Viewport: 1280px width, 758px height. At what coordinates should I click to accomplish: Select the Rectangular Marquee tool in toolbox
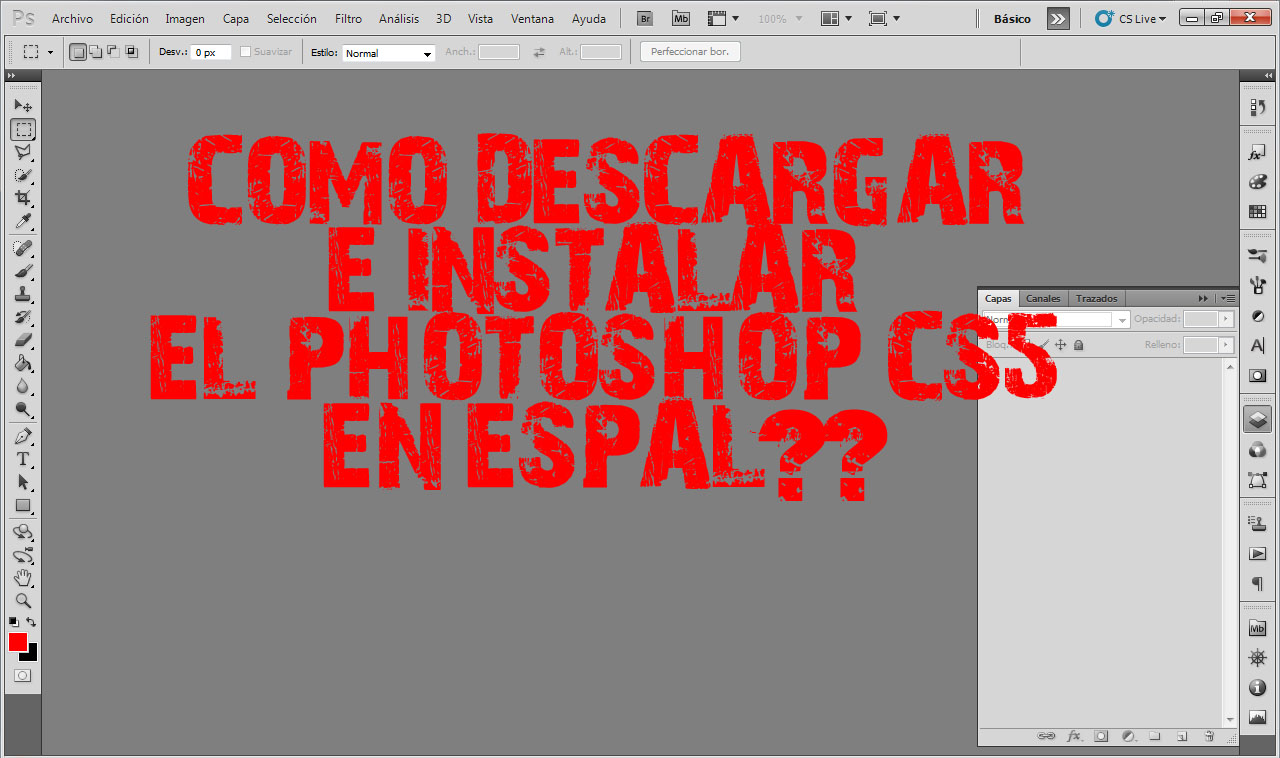[23, 129]
